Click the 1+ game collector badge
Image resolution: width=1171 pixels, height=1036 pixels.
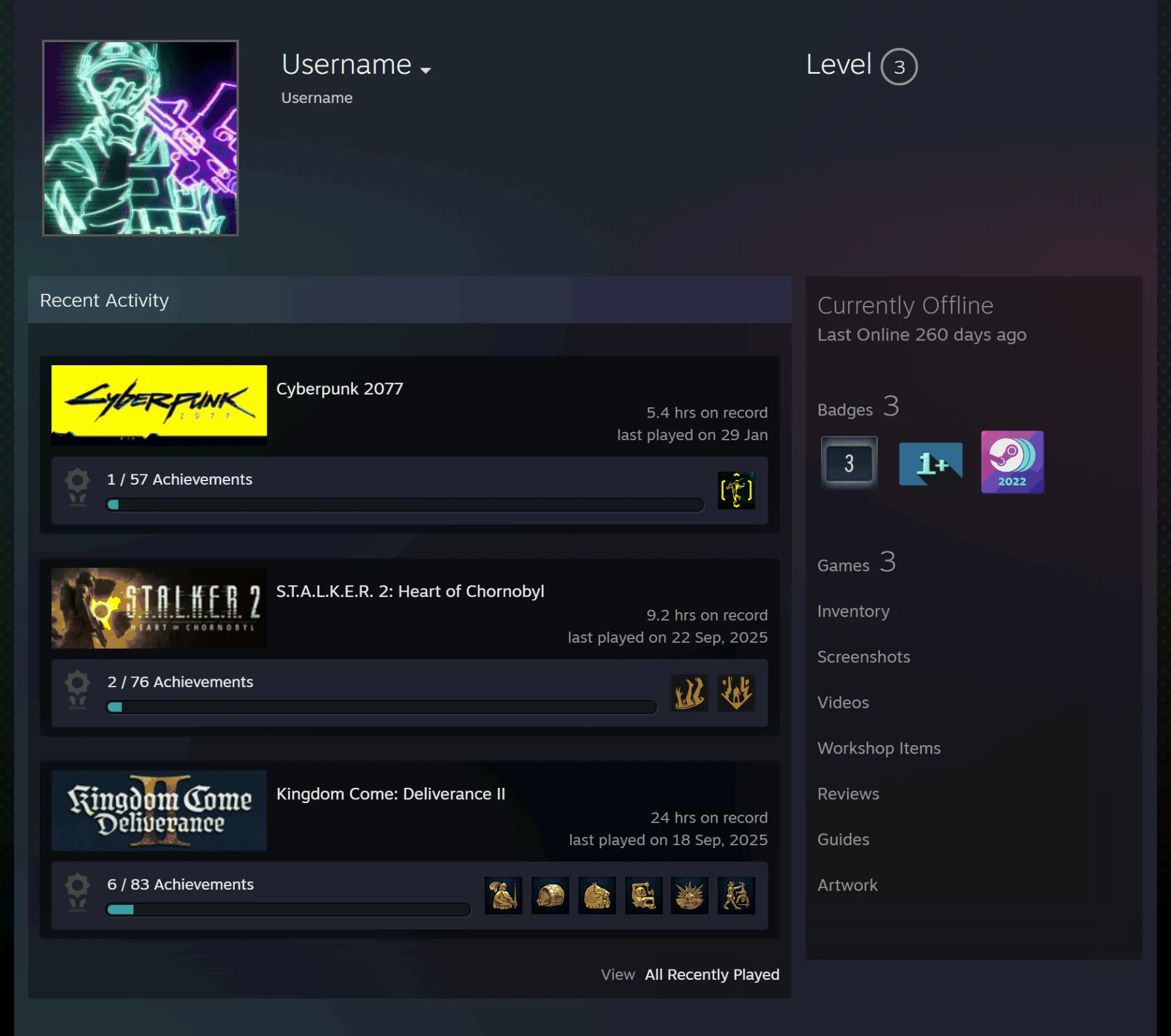point(931,464)
